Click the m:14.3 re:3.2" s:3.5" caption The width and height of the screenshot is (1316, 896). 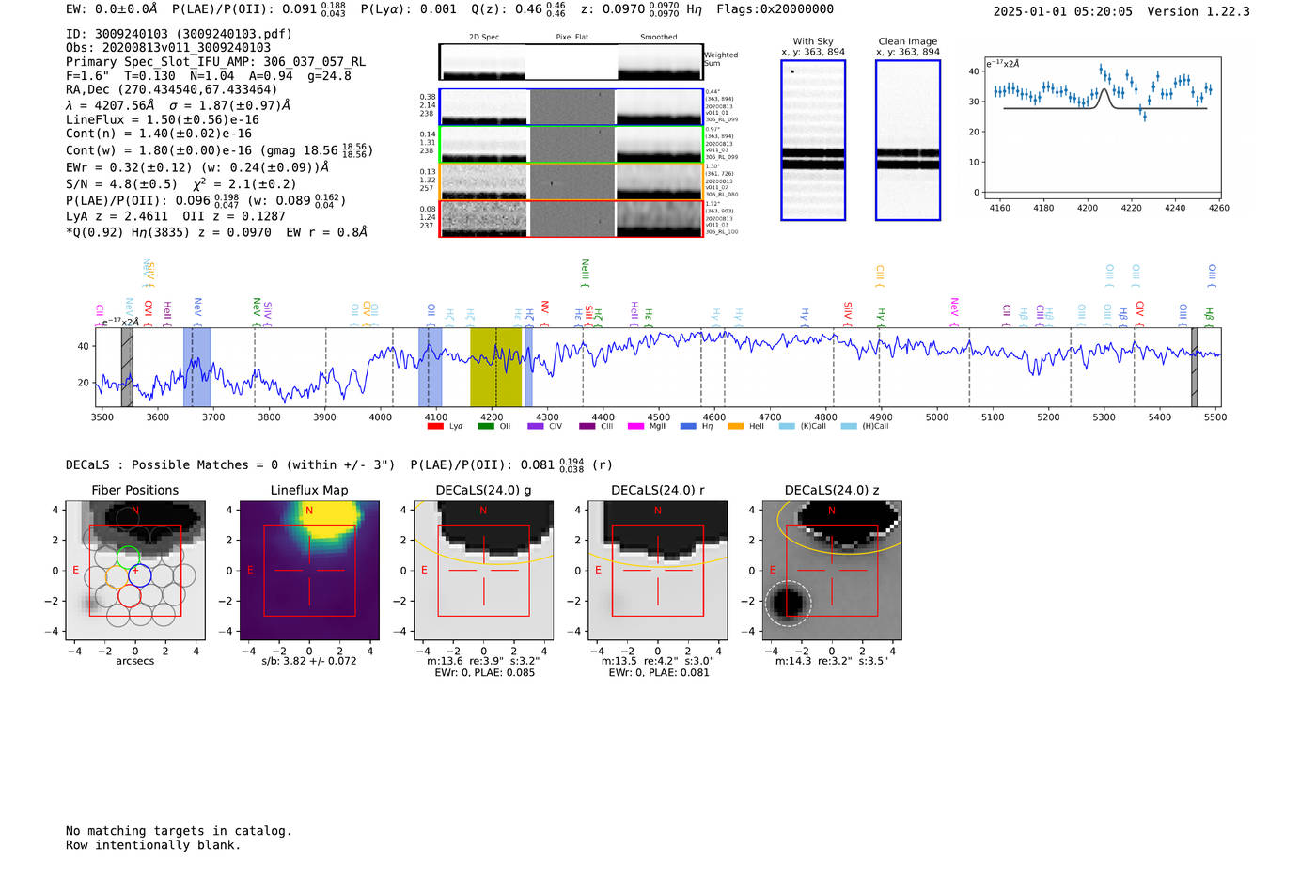point(832,661)
